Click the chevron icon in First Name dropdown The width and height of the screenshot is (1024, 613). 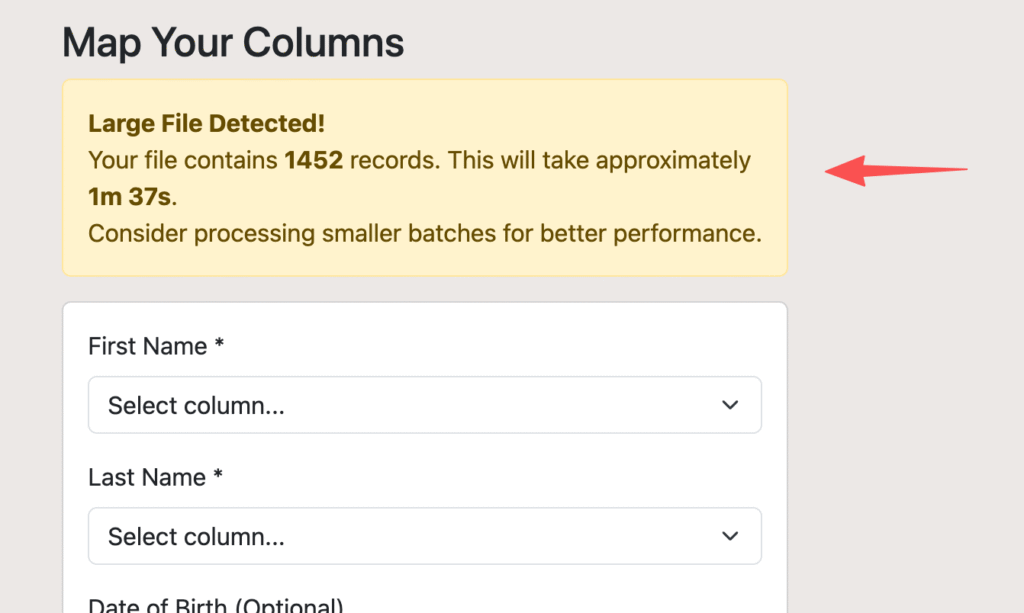(730, 405)
